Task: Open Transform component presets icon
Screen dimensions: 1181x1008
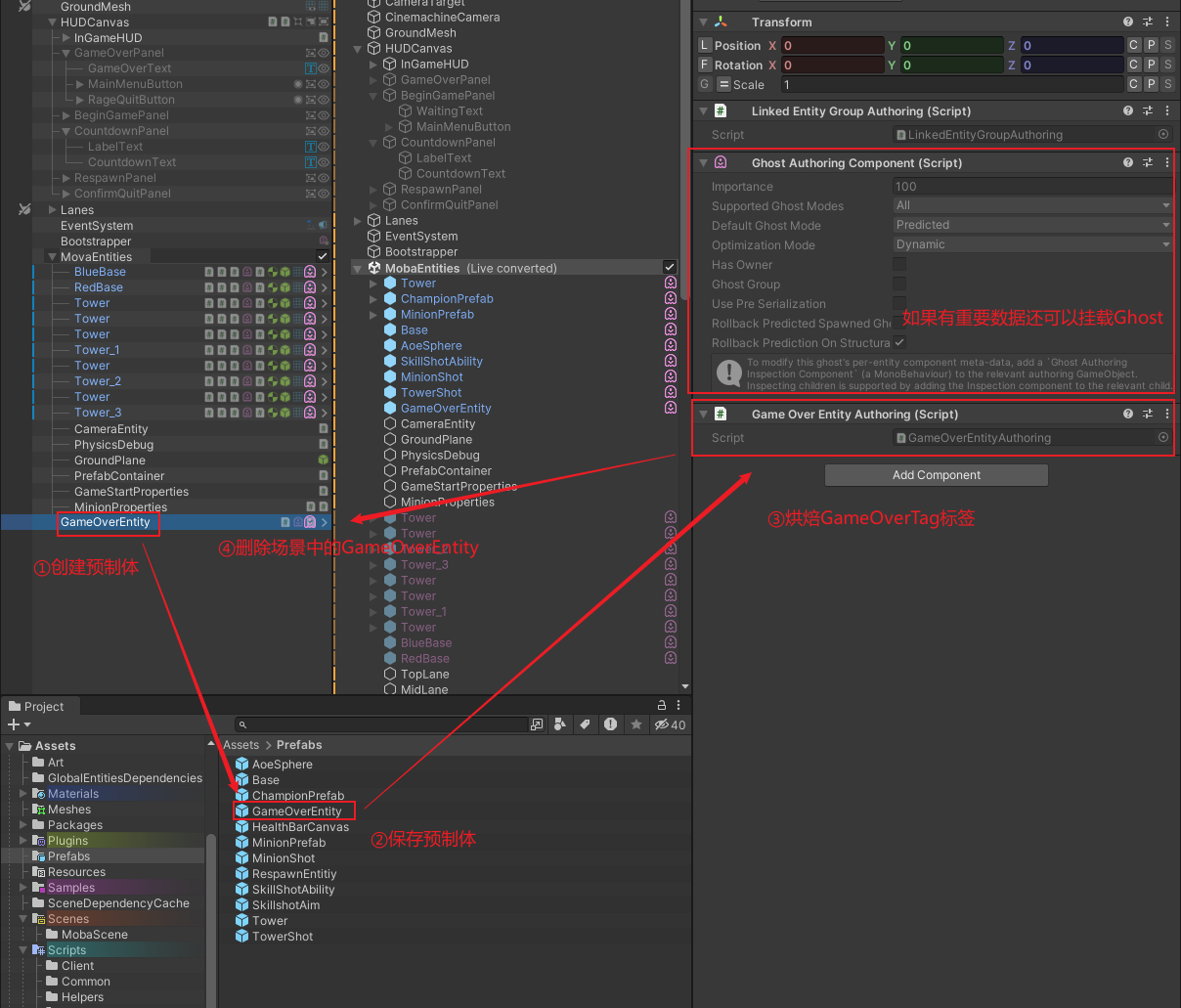Action: pos(1148,22)
